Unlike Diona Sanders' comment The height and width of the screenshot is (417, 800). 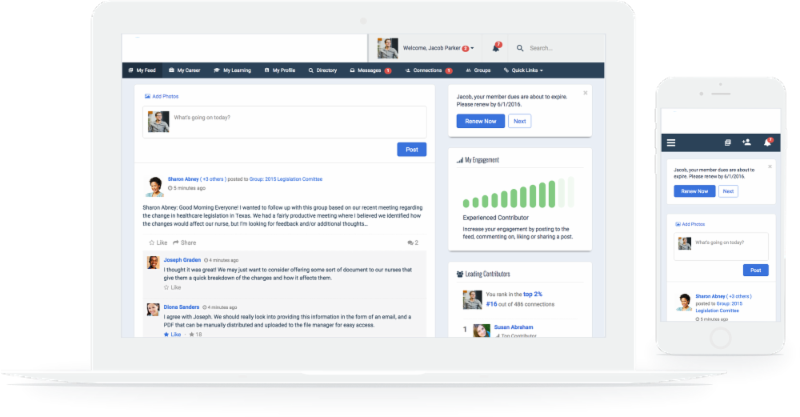pyautogui.click(x=174, y=334)
